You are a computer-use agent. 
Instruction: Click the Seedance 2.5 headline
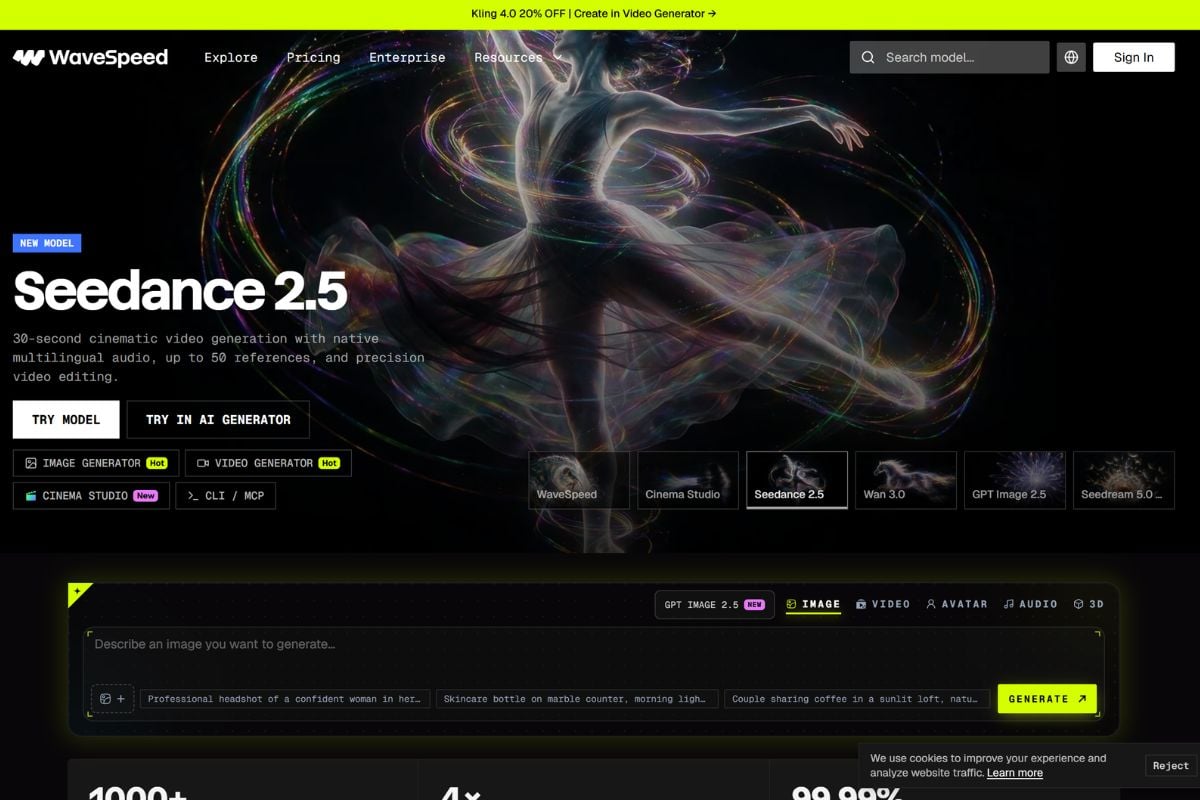pyautogui.click(x=180, y=290)
